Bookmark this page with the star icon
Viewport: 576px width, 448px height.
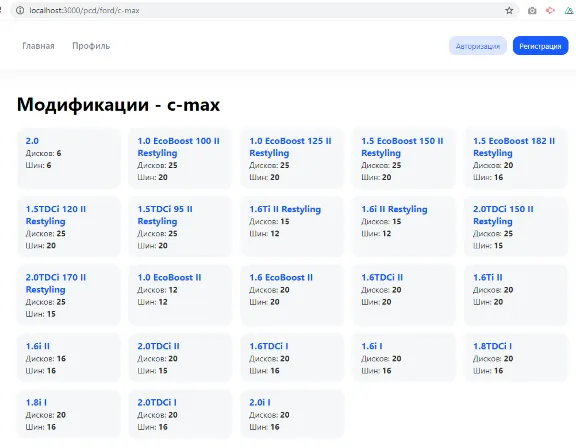pyautogui.click(x=509, y=10)
